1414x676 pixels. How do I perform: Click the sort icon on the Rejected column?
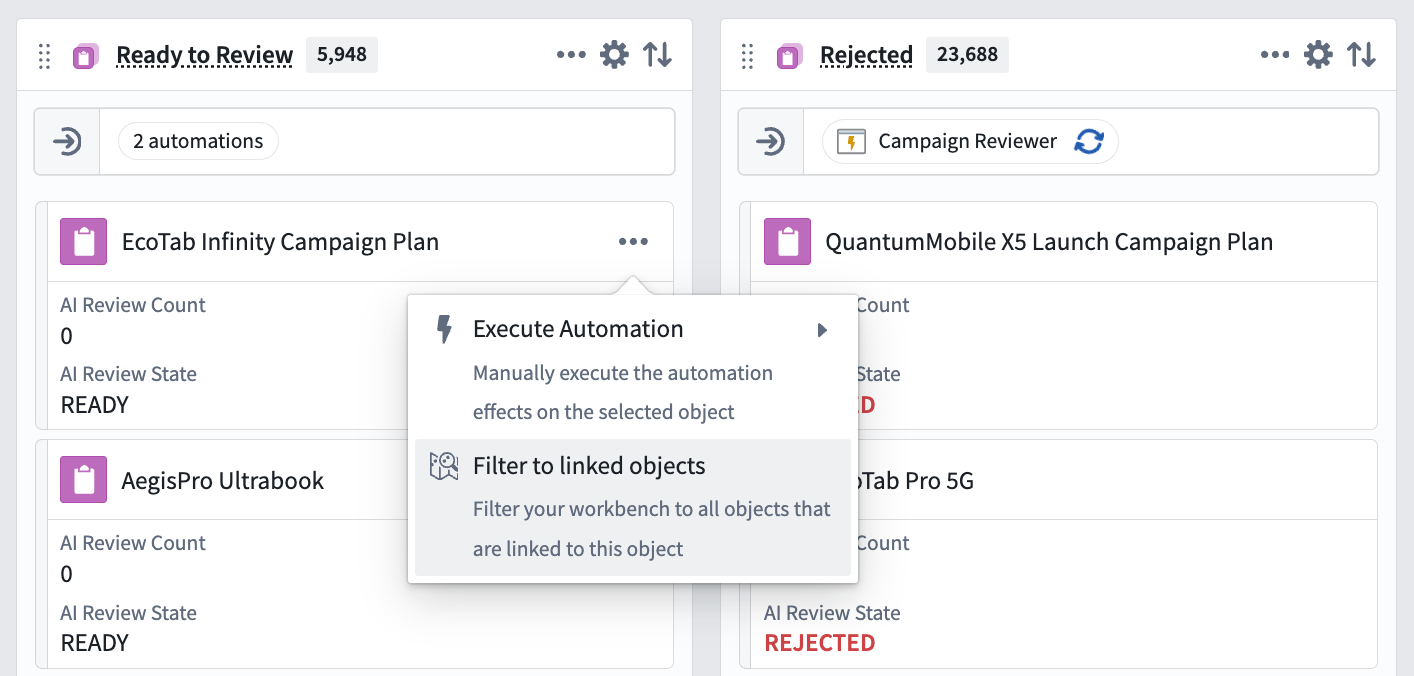[1361, 54]
